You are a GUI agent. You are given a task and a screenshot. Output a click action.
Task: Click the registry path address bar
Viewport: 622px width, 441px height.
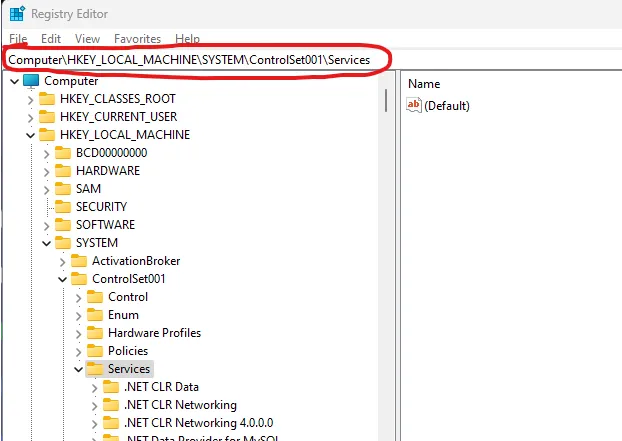click(190, 60)
